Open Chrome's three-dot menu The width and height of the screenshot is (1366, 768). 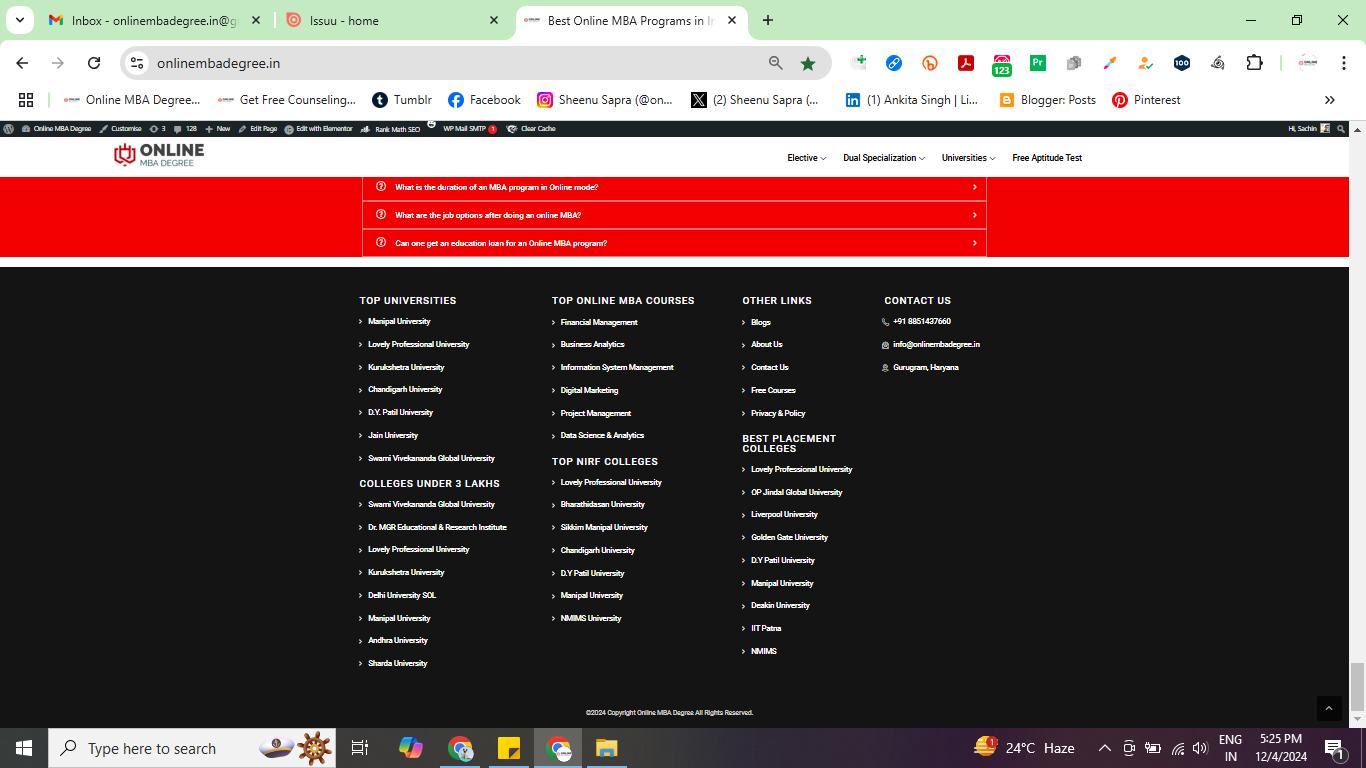click(x=1343, y=63)
